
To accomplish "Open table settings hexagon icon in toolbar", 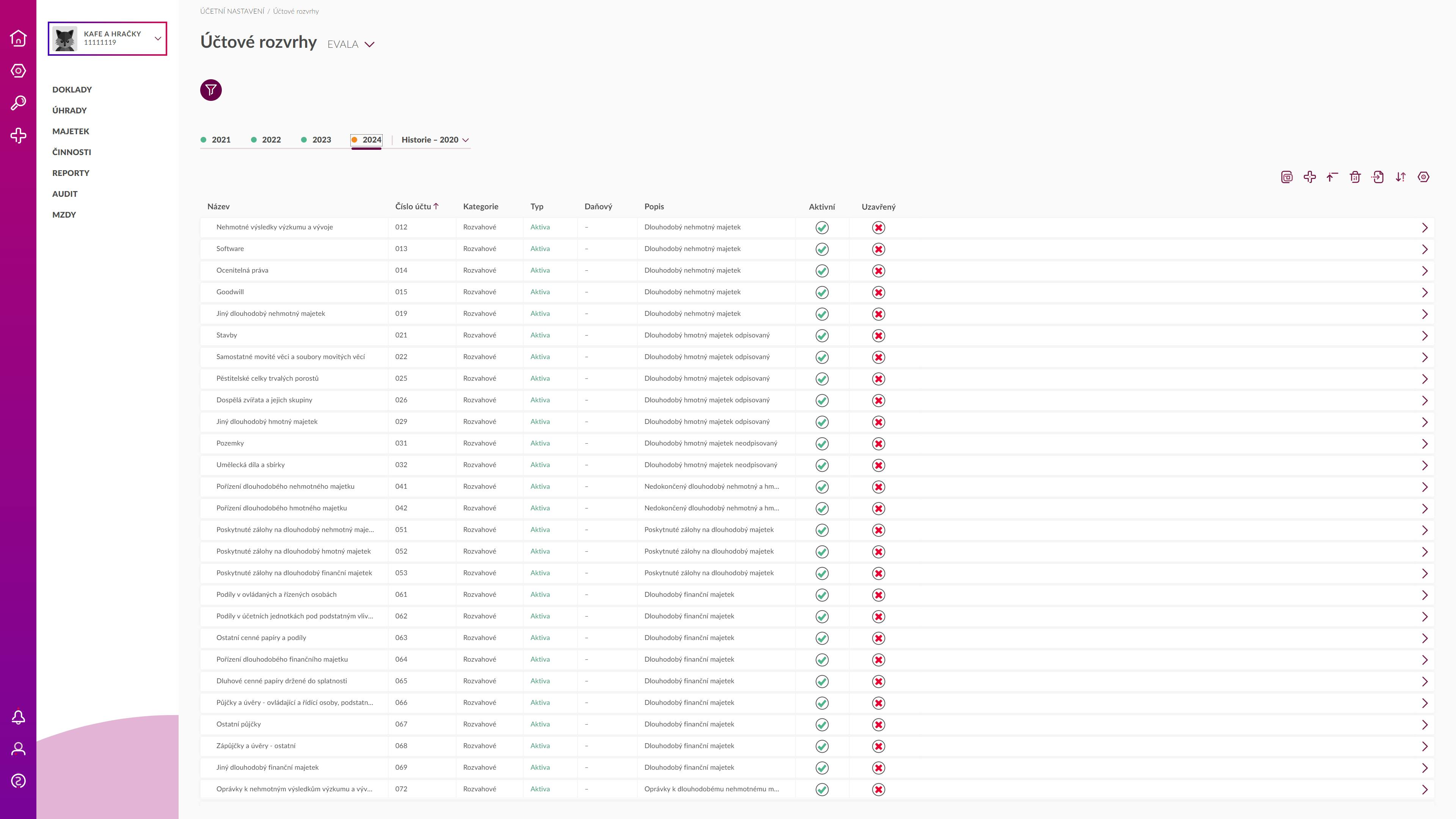I will (1423, 177).
